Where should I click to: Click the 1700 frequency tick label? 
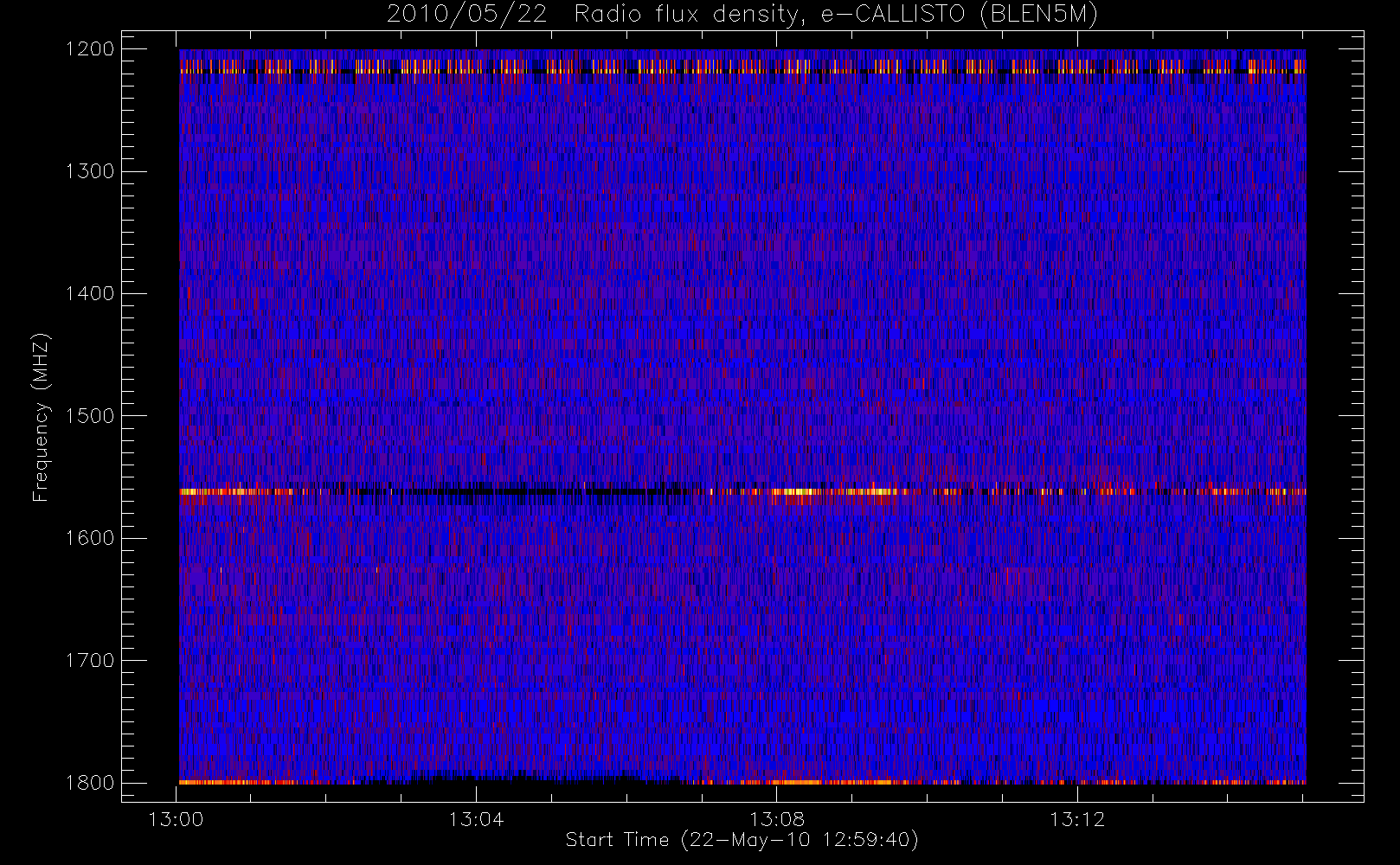point(90,660)
